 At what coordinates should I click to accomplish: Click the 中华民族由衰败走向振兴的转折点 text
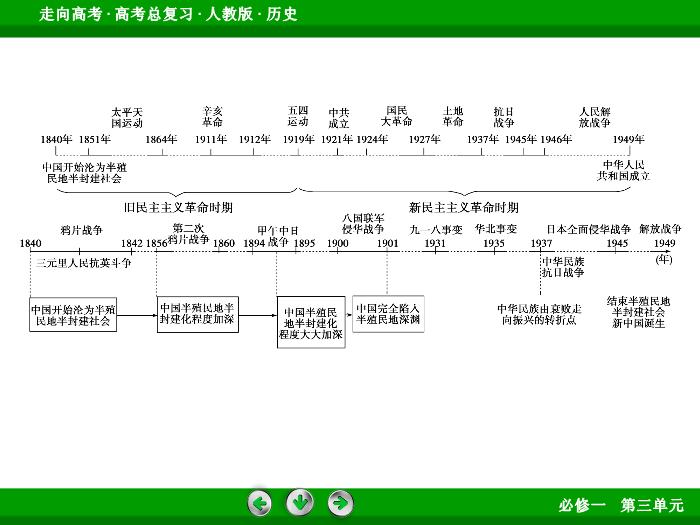click(539, 315)
